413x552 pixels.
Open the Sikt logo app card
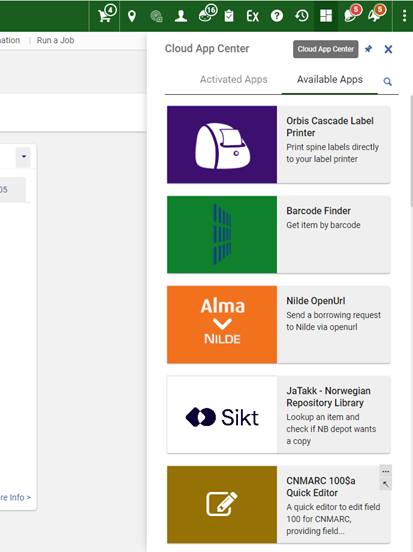click(x=222, y=415)
